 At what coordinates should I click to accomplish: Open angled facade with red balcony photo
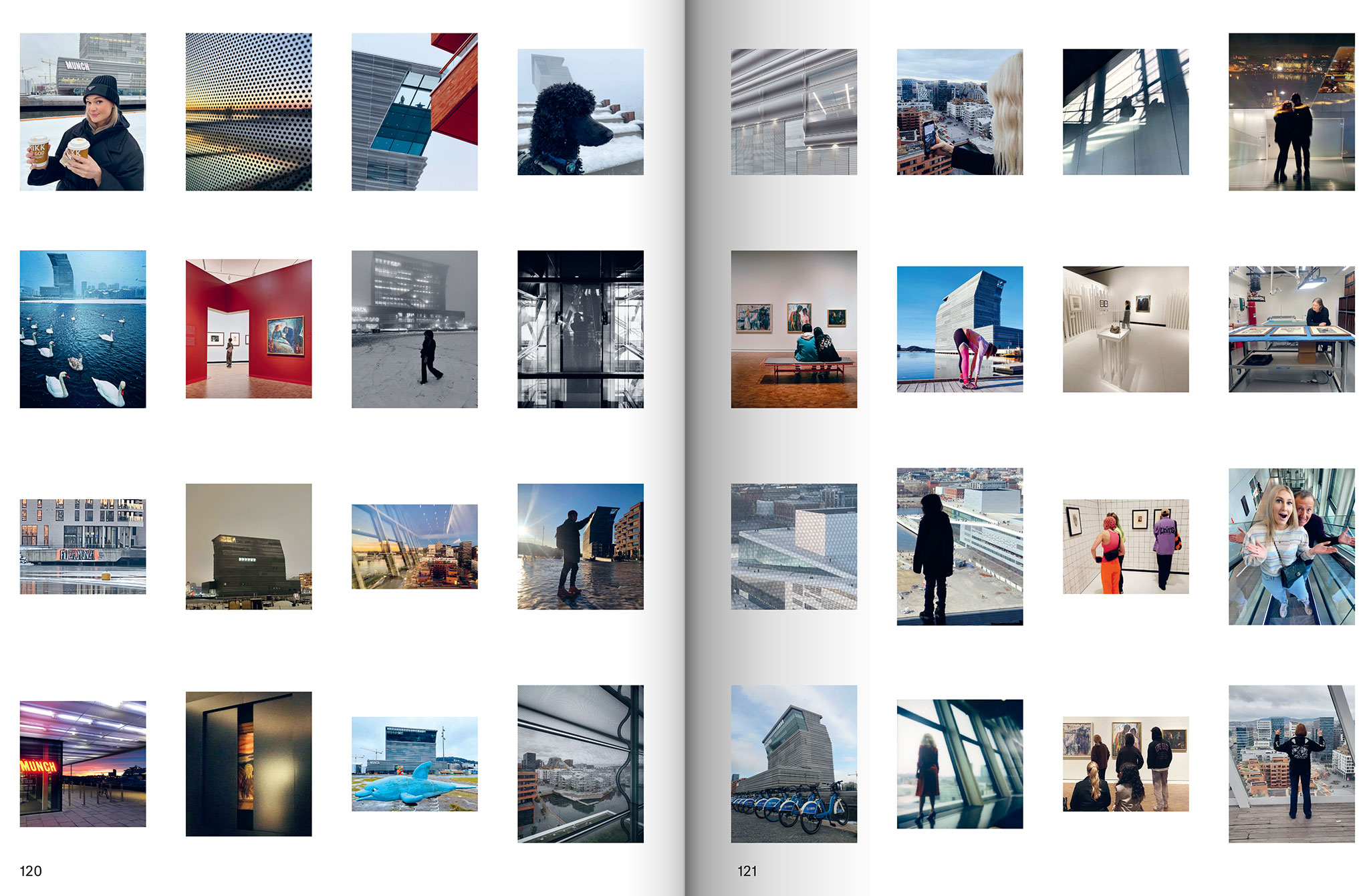click(414, 112)
